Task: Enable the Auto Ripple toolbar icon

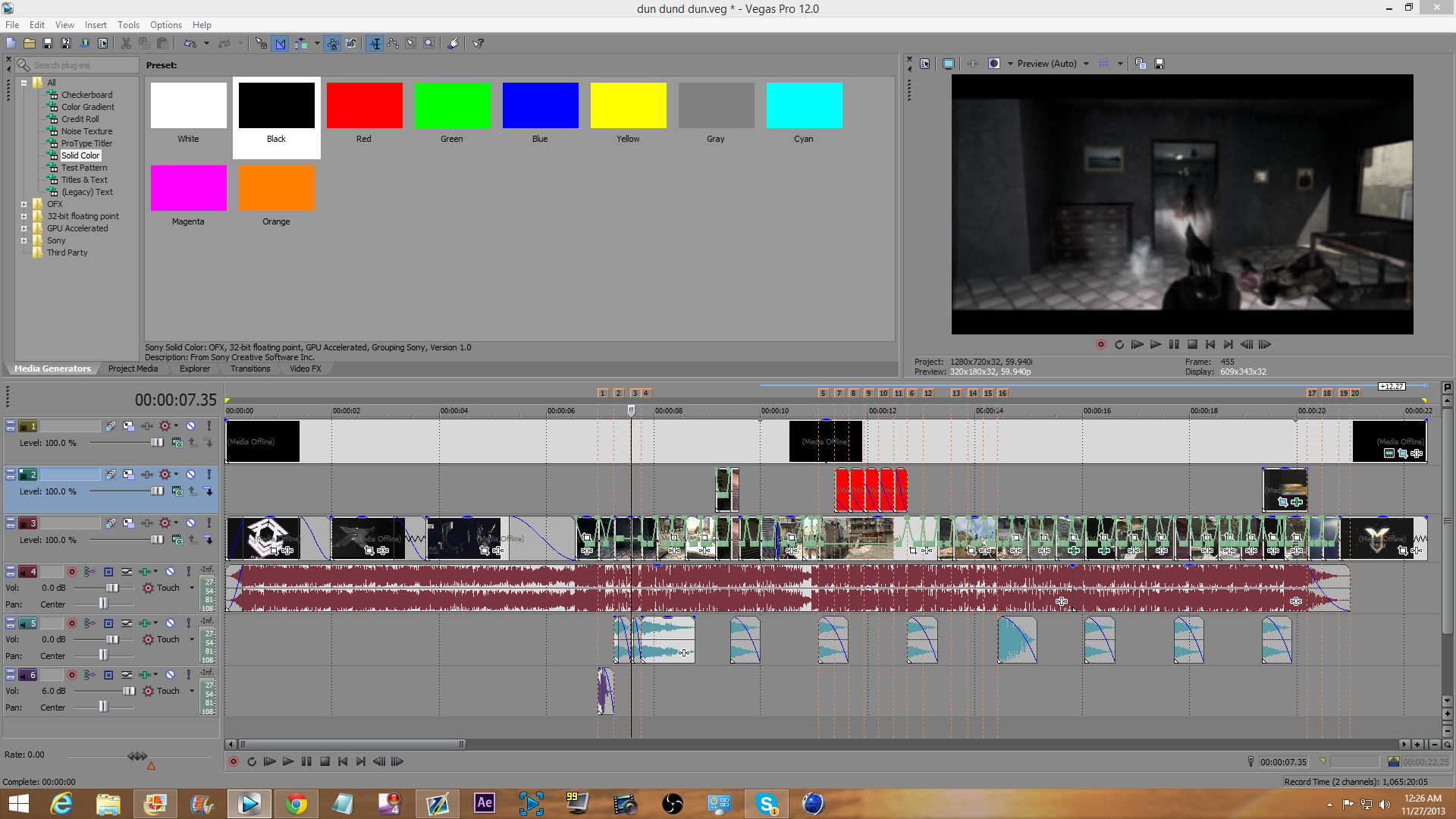Action: (x=301, y=43)
